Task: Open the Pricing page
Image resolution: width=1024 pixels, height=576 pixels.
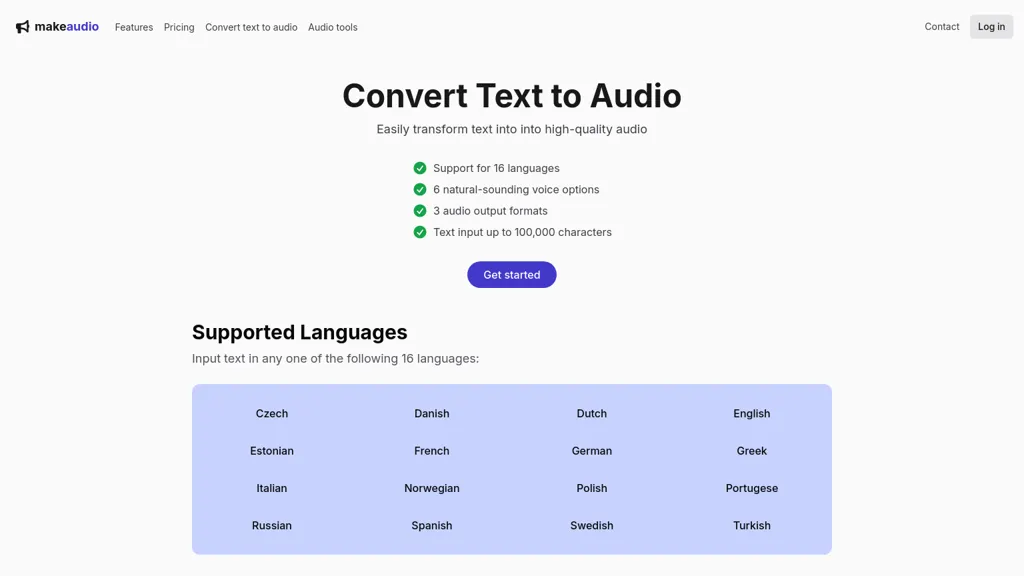Action: tap(178, 27)
